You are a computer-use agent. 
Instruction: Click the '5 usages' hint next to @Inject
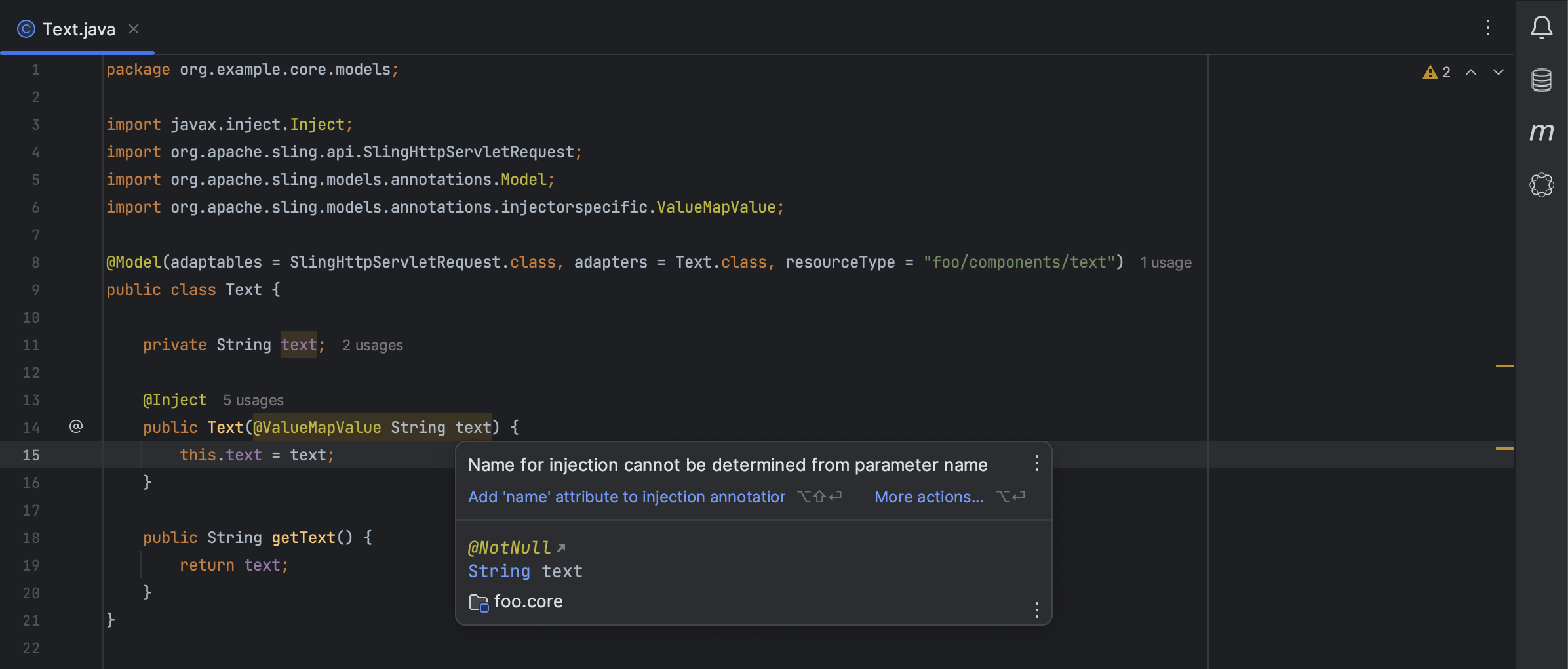pyautogui.click(x=253, y=400)
